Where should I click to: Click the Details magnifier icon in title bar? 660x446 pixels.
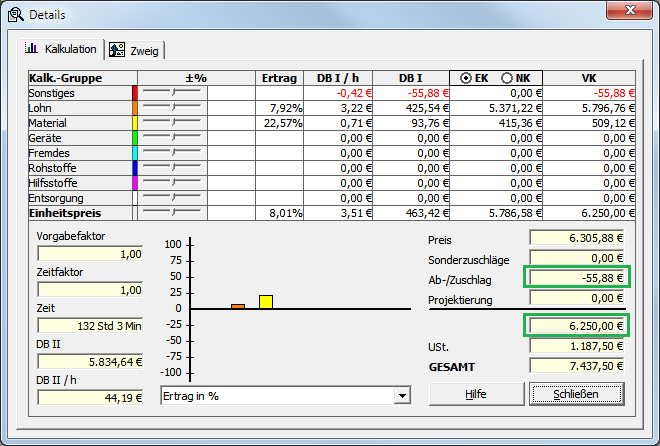[15, 15]
